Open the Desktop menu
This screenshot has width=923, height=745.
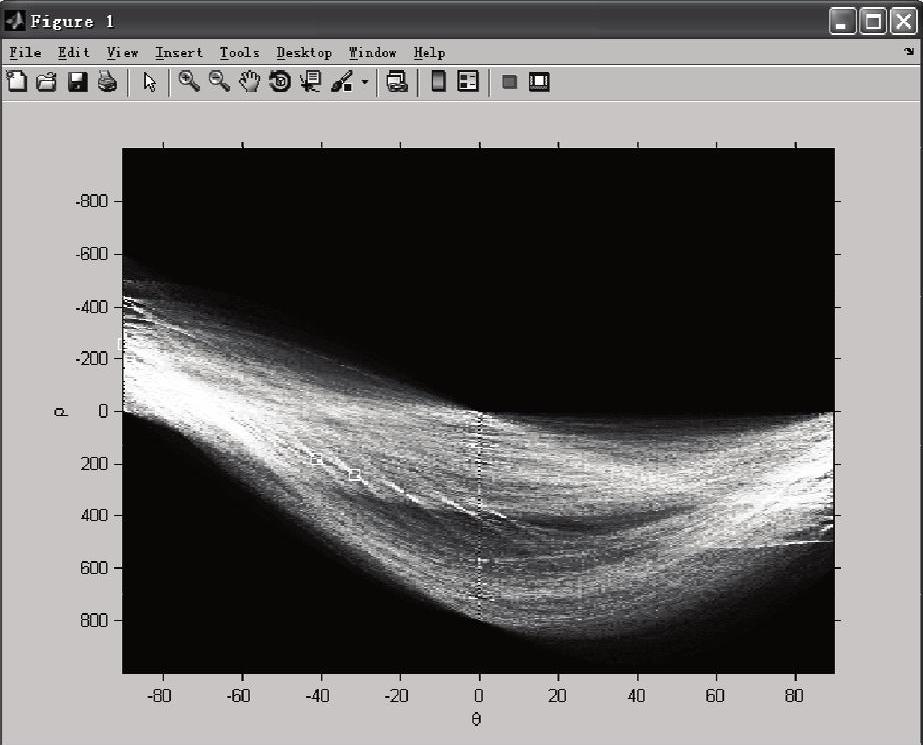click(x=304, y=52)
